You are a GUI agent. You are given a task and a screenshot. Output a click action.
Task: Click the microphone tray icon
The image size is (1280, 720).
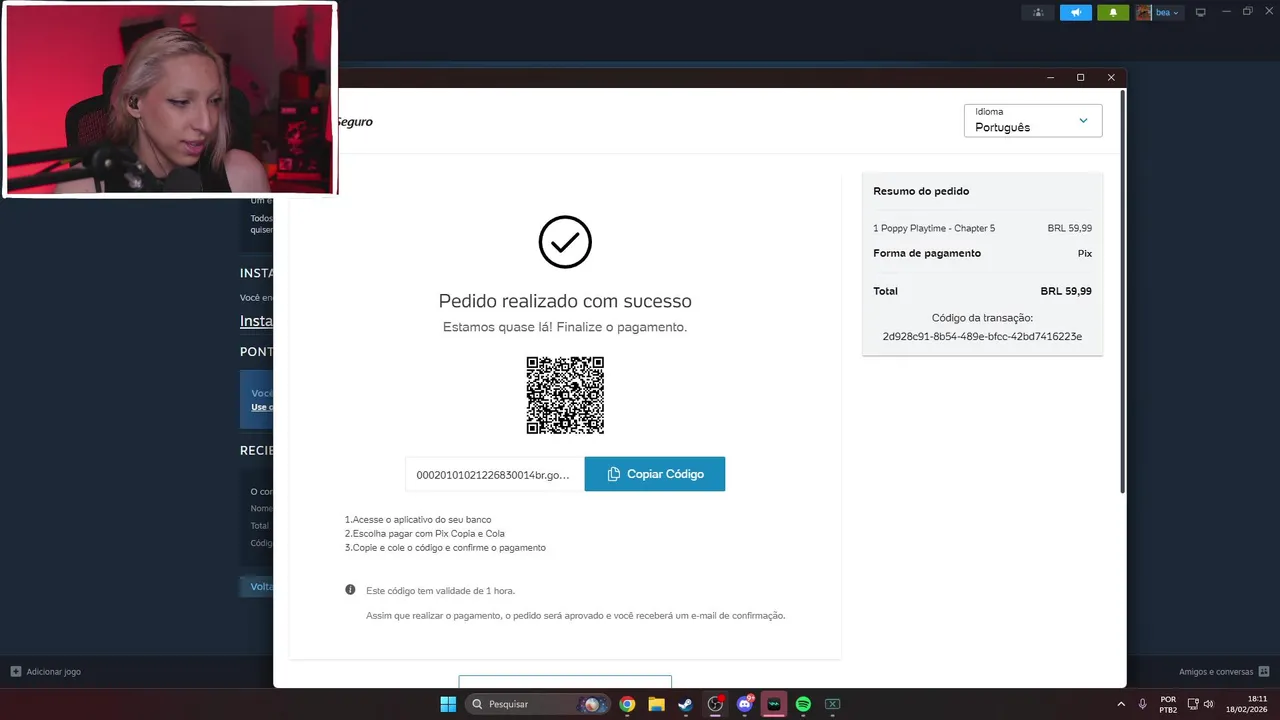pyautogui.click(x=1143, y=704)
